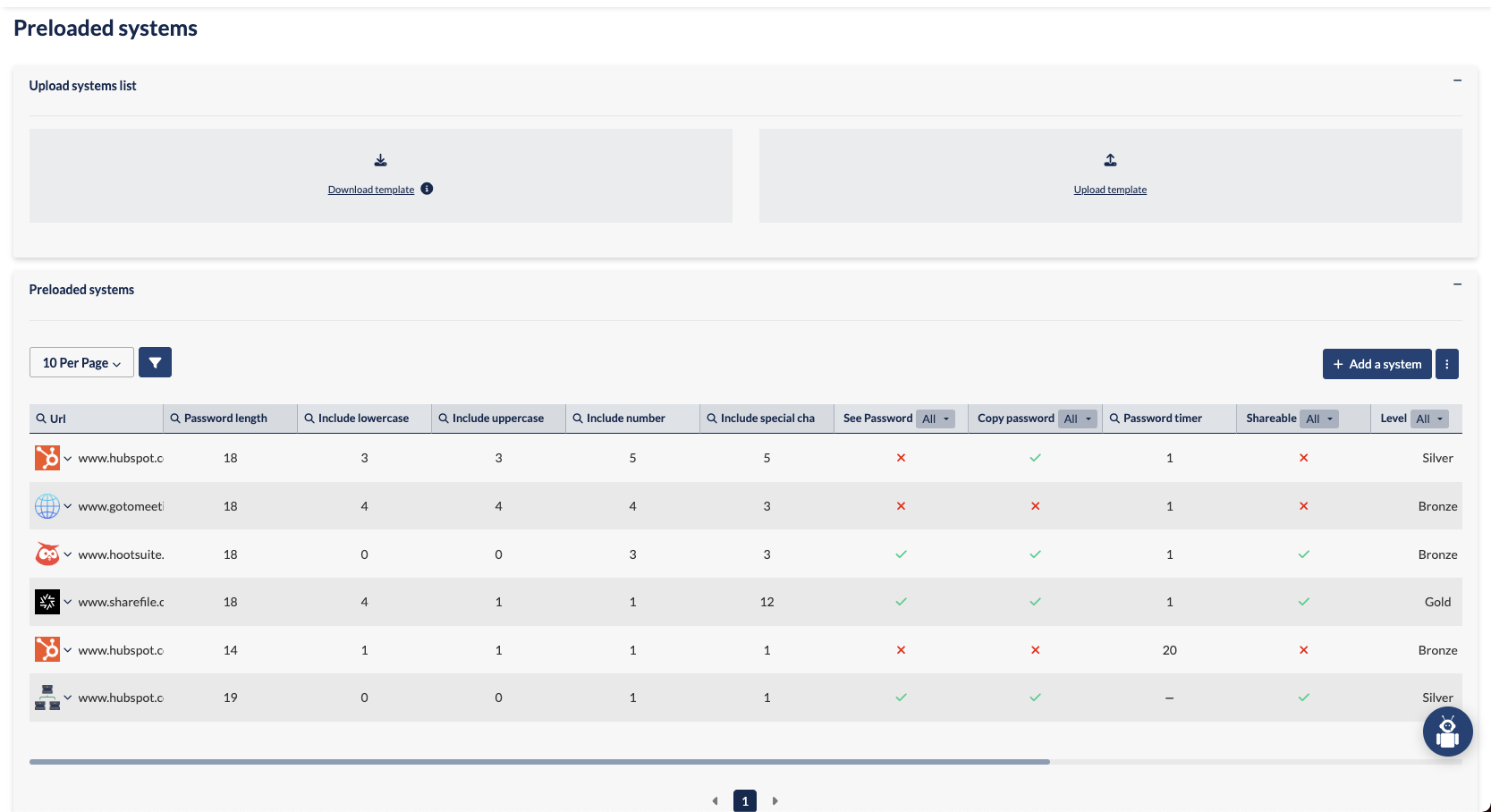Screen dimensions: 1491x812
Task: Click Copy password checkmark in first hubspot row
Action: point(1035,458)
